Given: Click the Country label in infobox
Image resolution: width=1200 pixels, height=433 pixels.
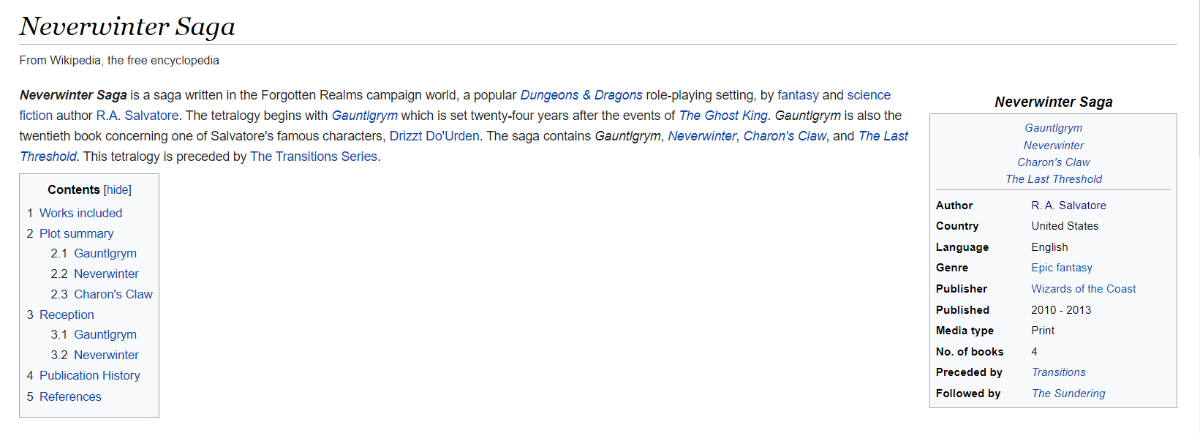Looking at the screenshot, I should tap(957, 226).
